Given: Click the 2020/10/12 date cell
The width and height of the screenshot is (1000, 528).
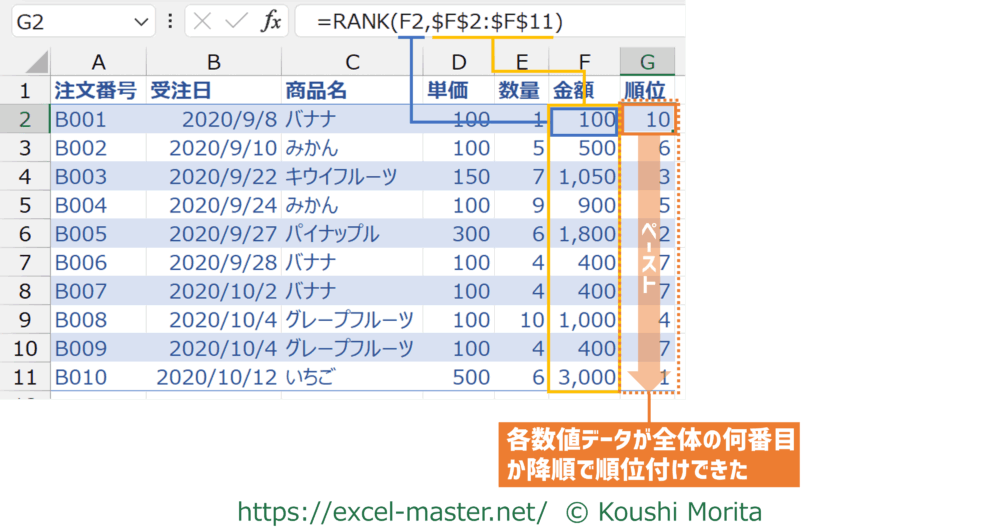Looking at the screenshot, I should point(213,378).
